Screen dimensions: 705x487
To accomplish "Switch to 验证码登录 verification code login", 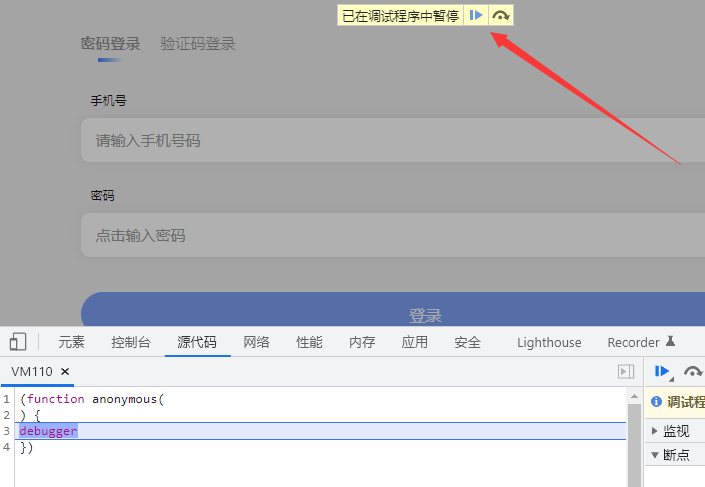I will [x=198, y=44].
